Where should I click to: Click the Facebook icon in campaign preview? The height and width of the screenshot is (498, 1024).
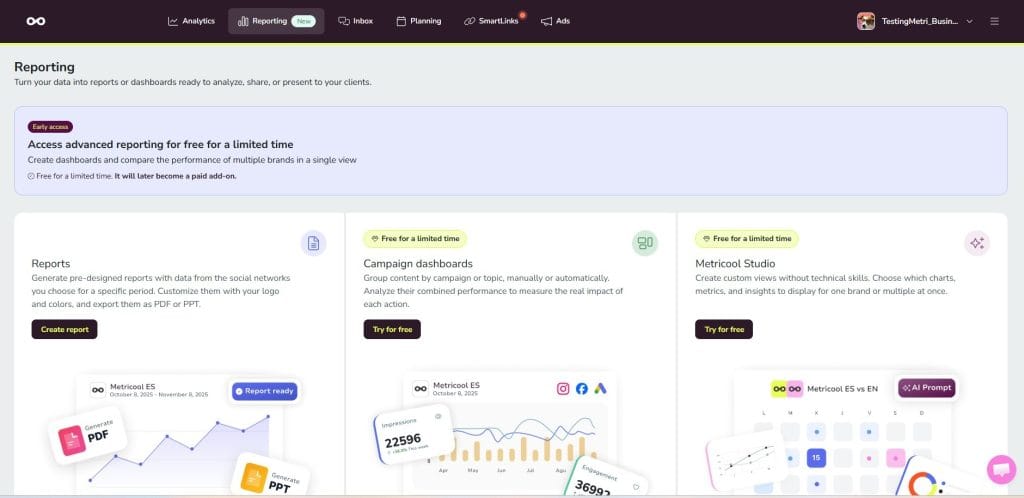tap(582, 389)
